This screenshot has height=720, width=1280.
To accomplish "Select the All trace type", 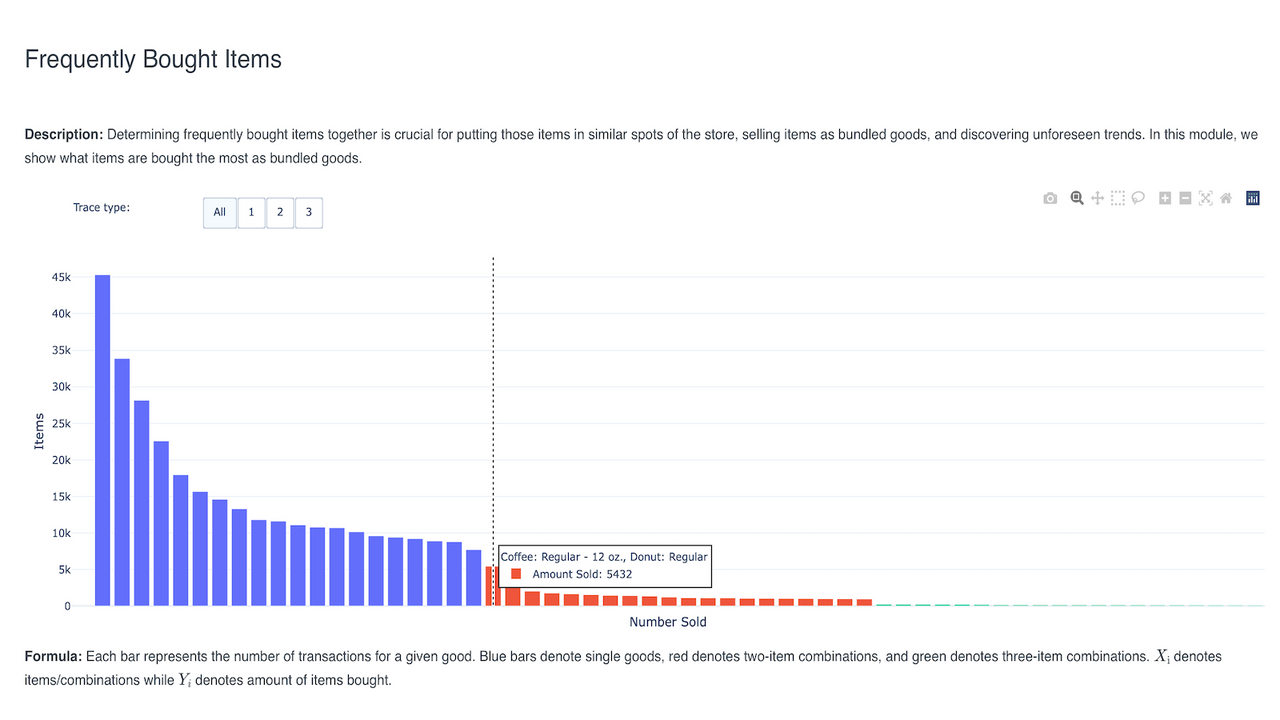I will pyautogui.click(x=220, y=212).
